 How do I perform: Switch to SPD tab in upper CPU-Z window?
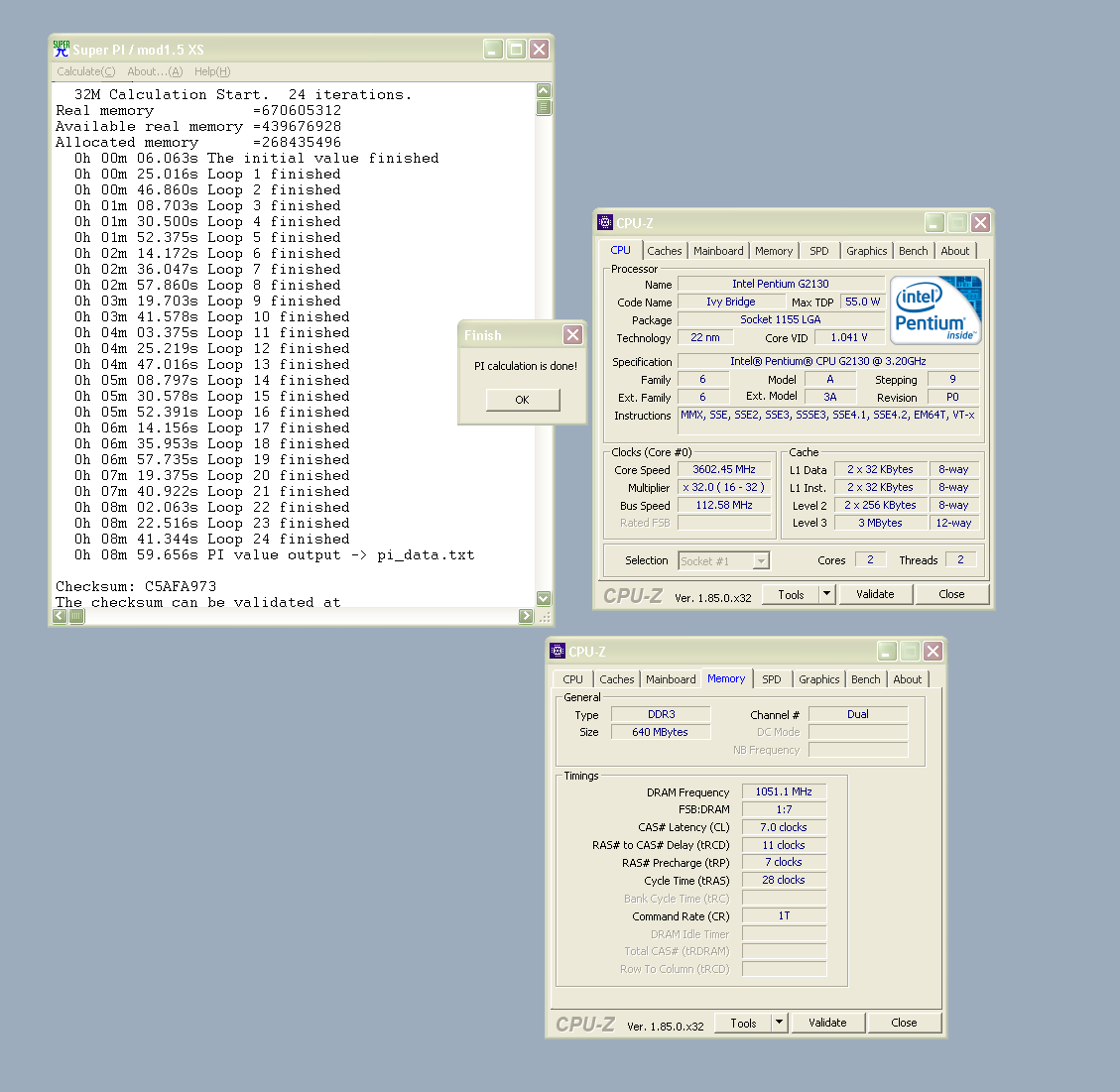tap(819, 251)
